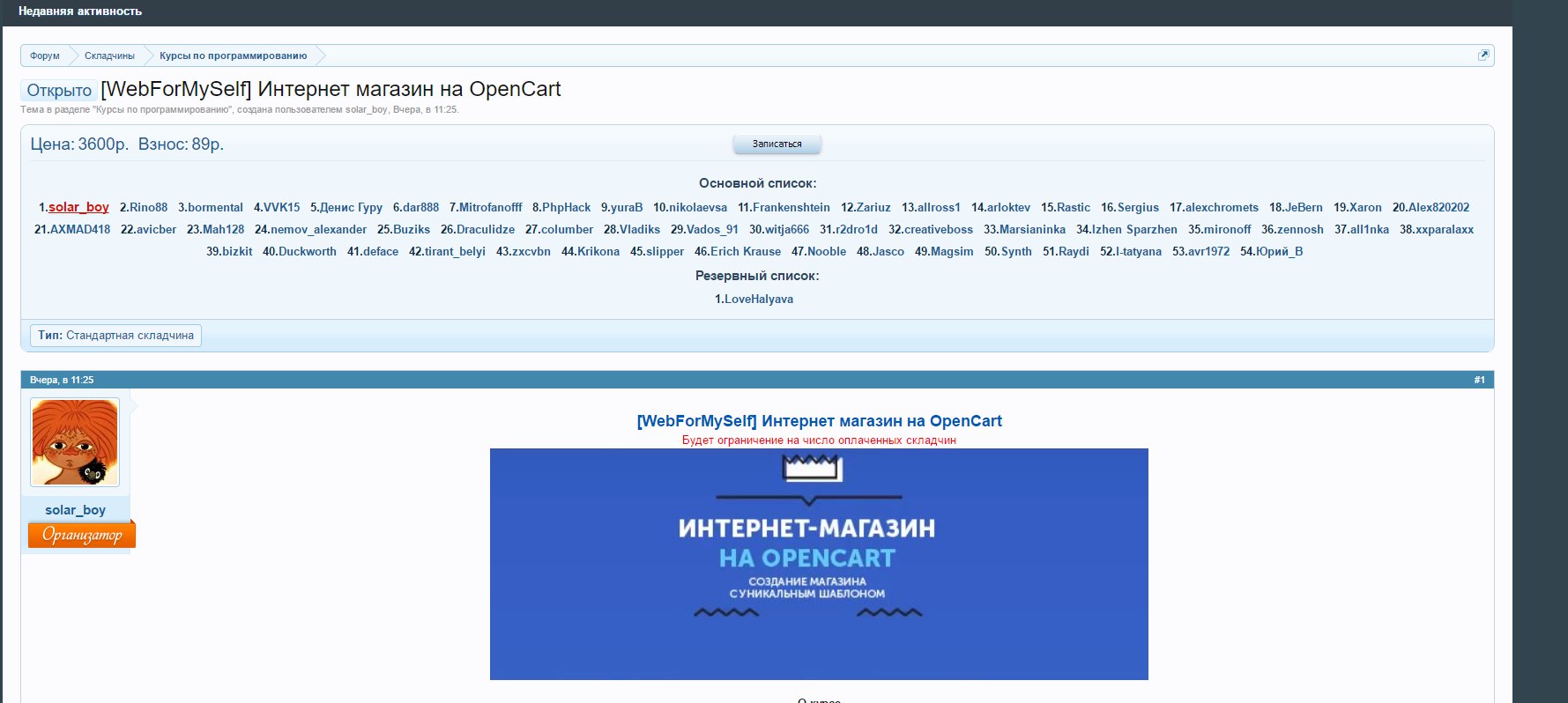Click the breadcrumb popup icon at right

(1483, 55)
